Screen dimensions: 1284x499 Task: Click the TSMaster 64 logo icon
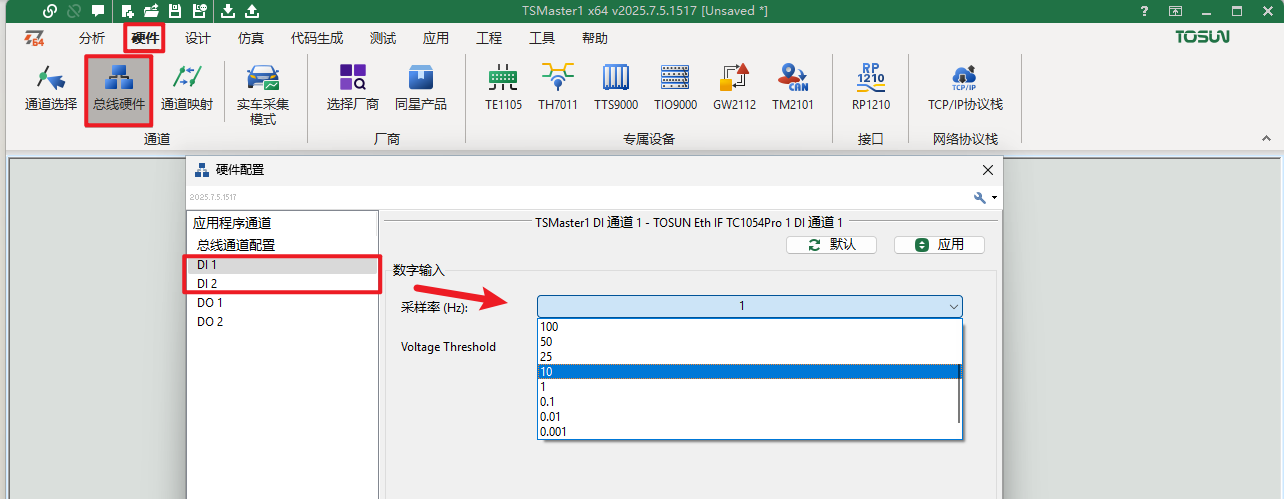[x=35, y=38]
